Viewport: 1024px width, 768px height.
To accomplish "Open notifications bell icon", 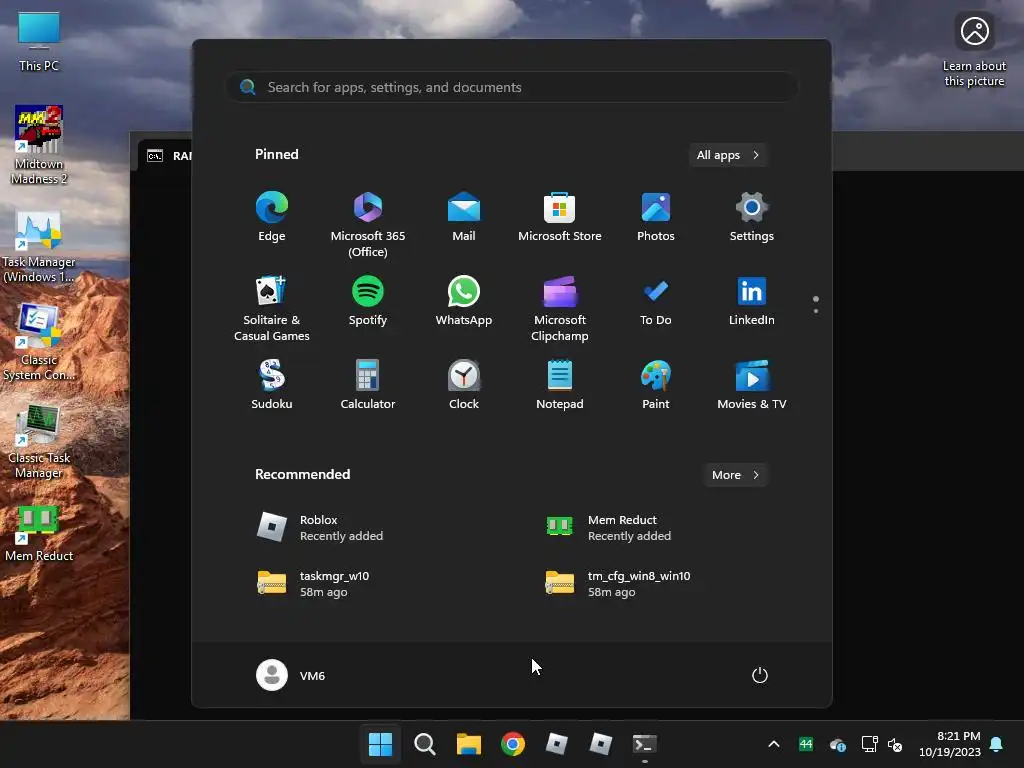I will (997, 744).
